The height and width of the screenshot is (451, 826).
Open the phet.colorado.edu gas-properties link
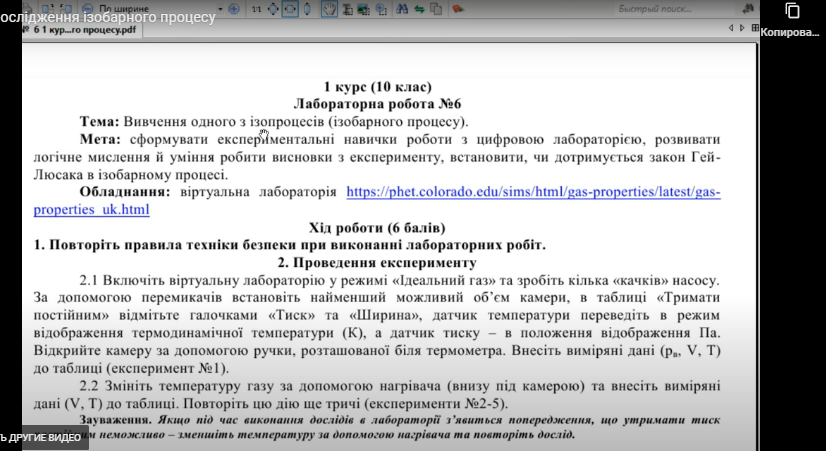[533, 192]
